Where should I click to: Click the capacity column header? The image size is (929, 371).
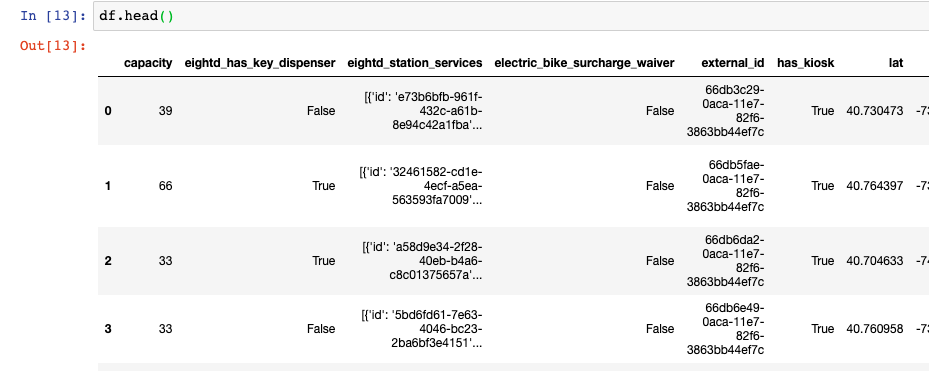(x=148, y=63)
